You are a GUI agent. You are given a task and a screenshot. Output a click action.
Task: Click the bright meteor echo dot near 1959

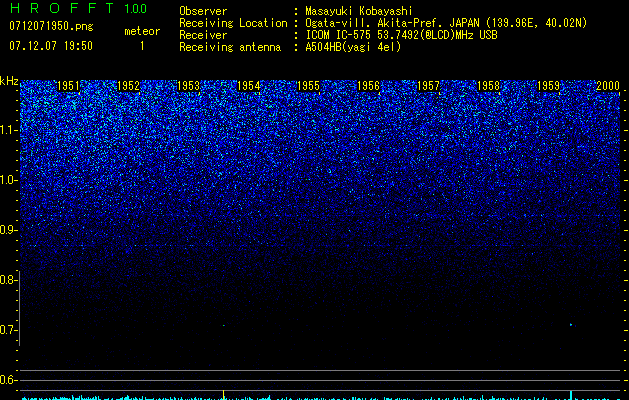coord(571,325)
